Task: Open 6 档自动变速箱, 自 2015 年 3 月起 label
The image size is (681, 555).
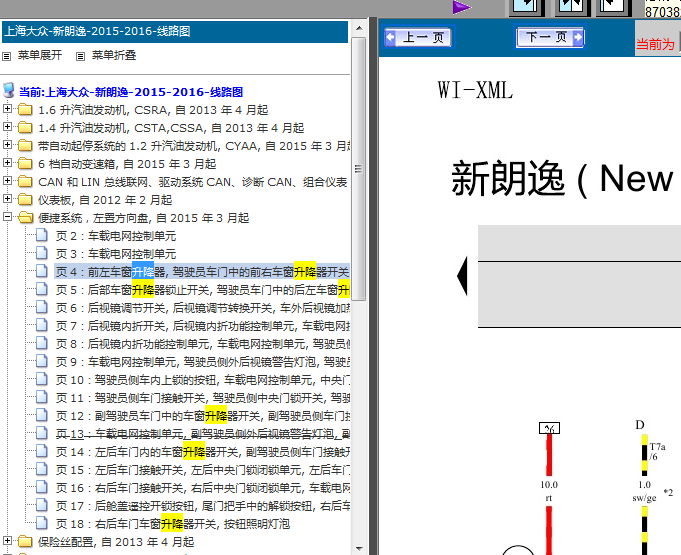Action: pos(127,164)
